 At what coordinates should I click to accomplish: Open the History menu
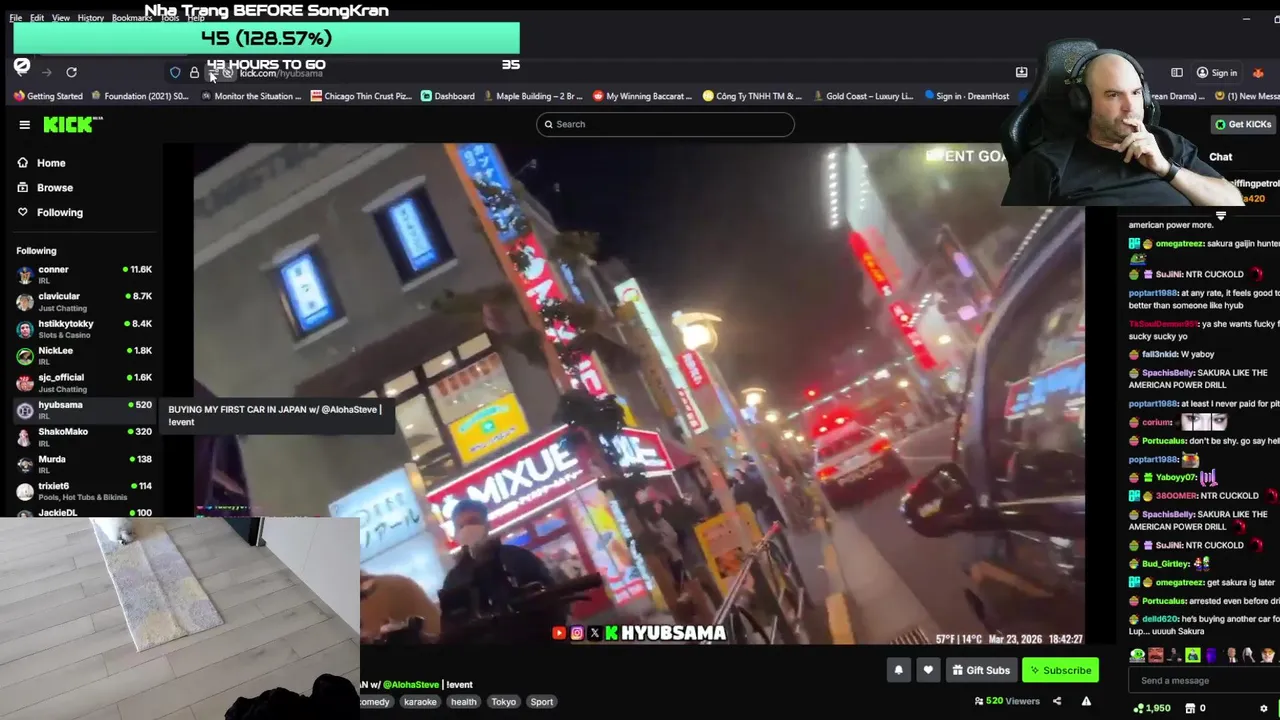click(x=91, y=18)
